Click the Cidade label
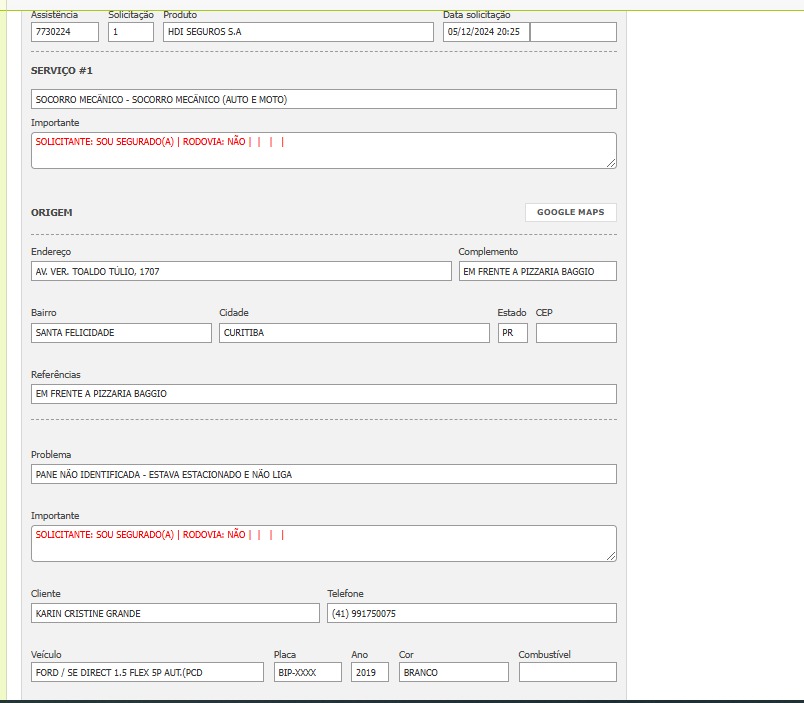 pyautogui.click(x=233, y=312)
